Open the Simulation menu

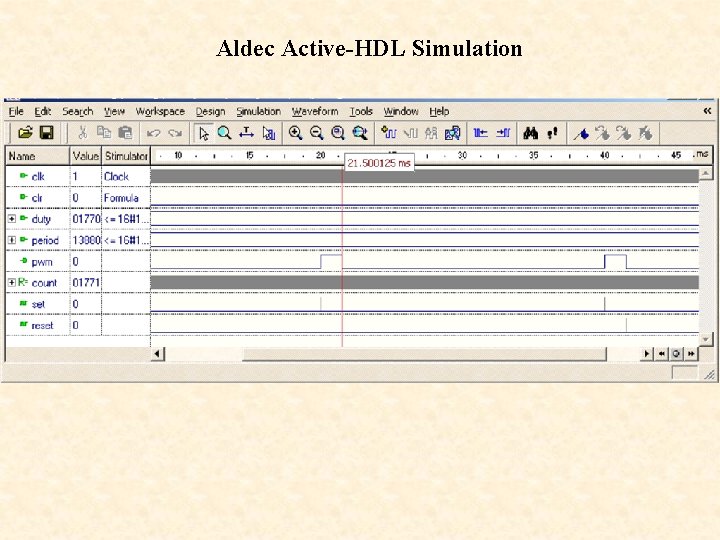pos(259,111)
